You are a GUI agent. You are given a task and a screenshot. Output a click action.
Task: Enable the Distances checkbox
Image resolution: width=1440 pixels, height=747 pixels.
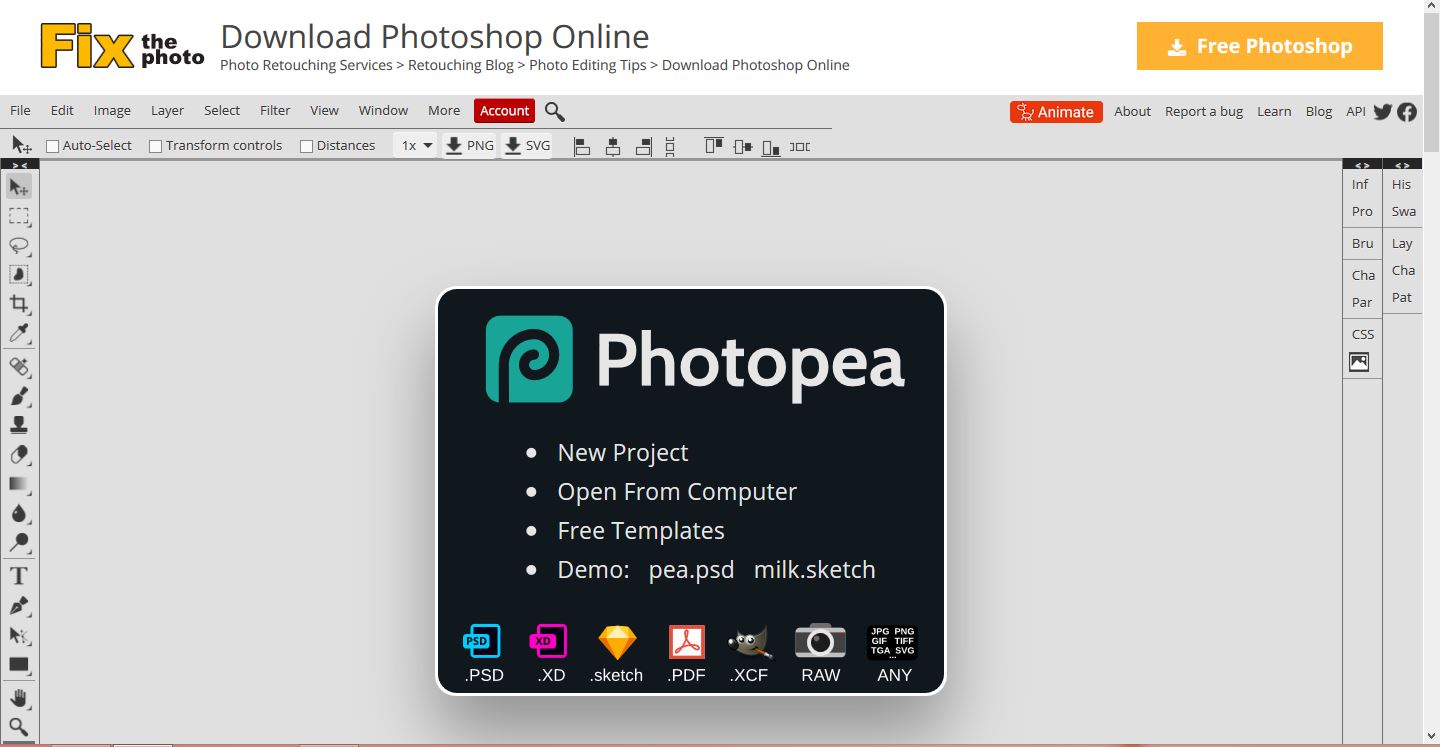pyautogui.click(x=307, y=146)
